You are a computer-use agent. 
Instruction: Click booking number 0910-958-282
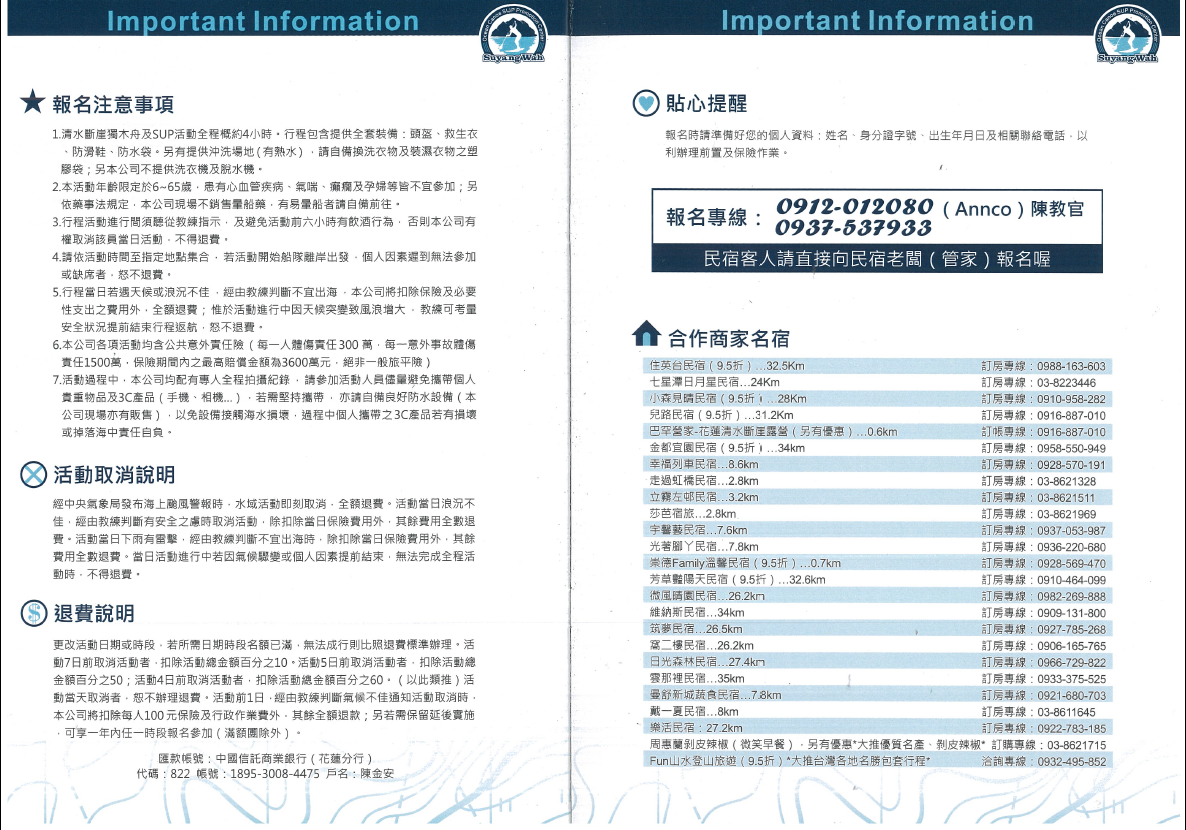[x=1071, y=399]
